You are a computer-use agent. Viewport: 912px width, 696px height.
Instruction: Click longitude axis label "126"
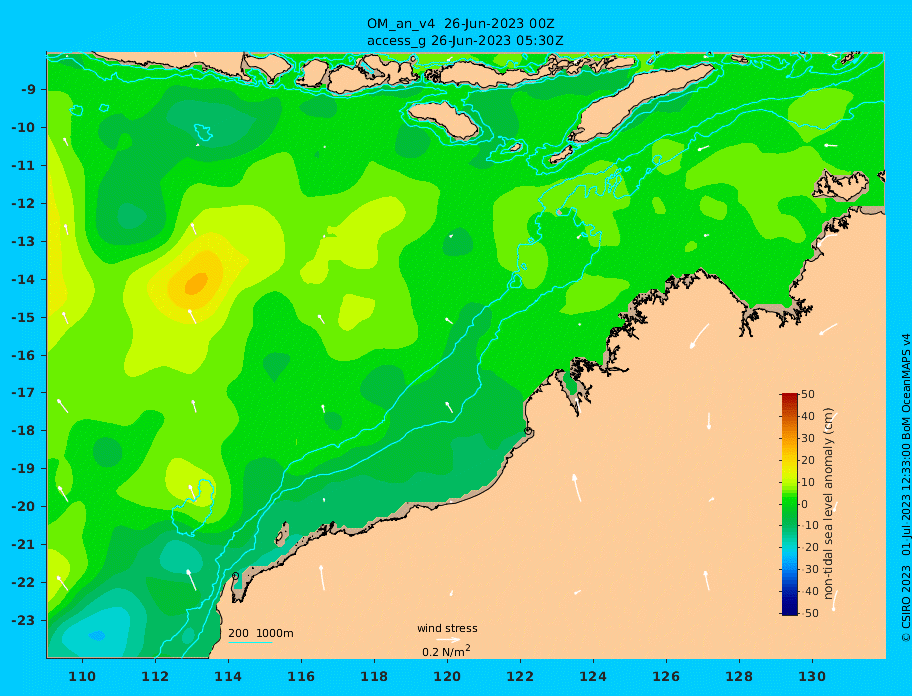pos(666,677)
